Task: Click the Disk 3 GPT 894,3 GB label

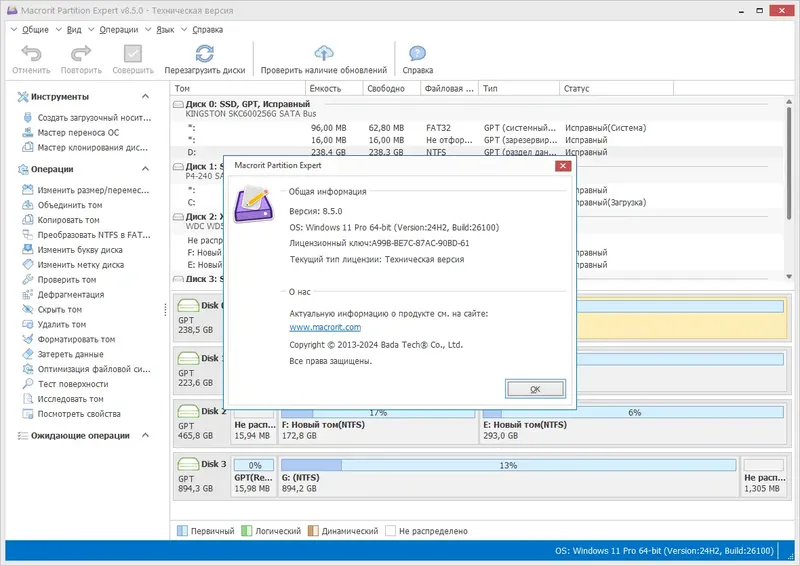Action: coord(202,476)
